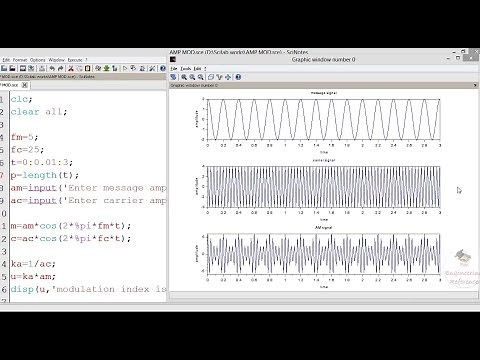Click code line 'fc=25;'
Screen dimensions: 480x360
[27, 150]
